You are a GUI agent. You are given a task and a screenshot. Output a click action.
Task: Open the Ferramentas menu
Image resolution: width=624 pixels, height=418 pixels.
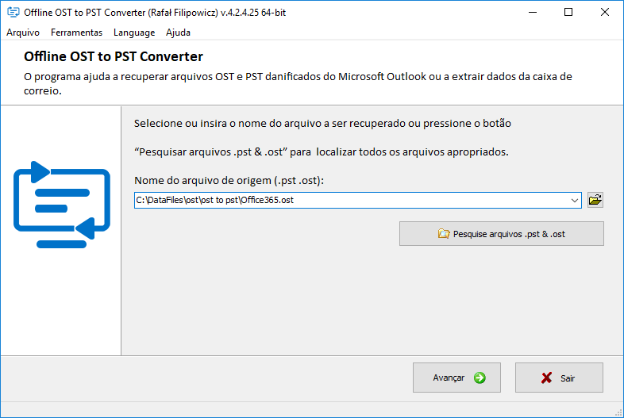pyautogui.click(x=76, y=32)
